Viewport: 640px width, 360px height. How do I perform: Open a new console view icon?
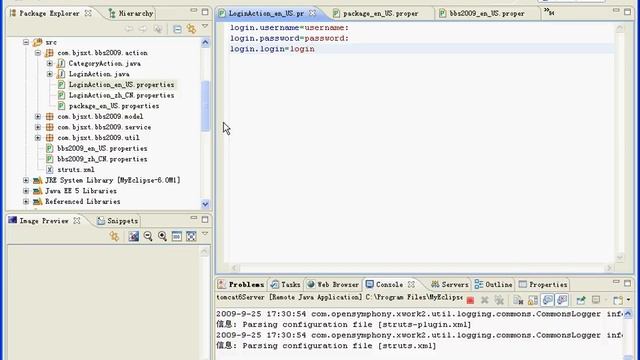(x=618, y=300)
